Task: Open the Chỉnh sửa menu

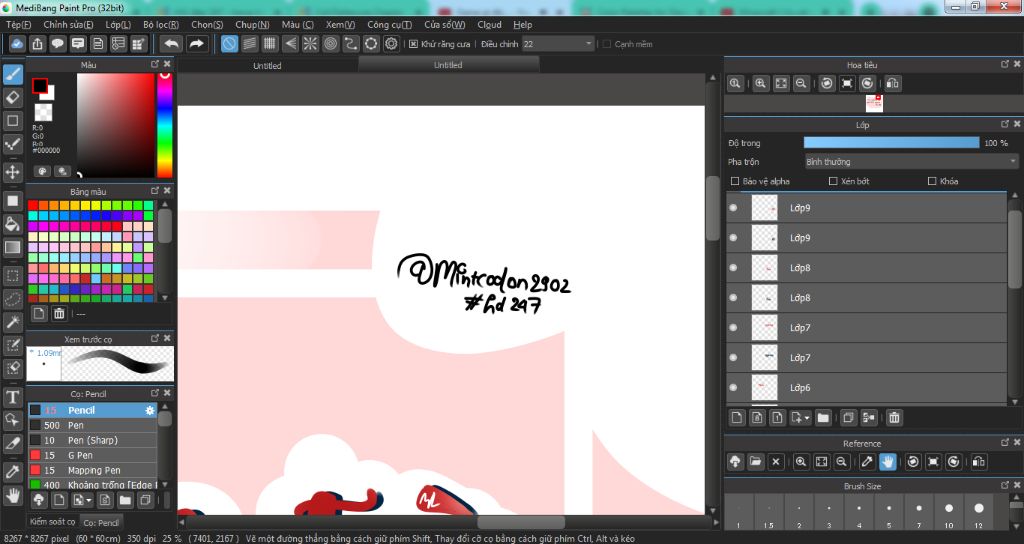Action: [x=68, y=24]
